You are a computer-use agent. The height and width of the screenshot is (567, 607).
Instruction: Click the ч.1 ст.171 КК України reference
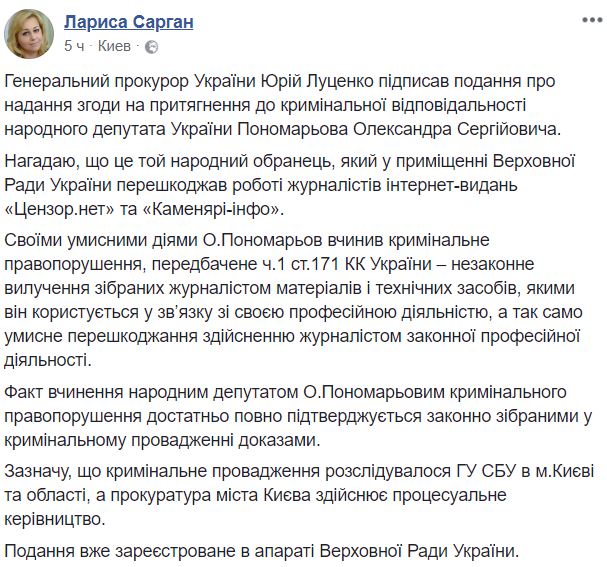345,264
